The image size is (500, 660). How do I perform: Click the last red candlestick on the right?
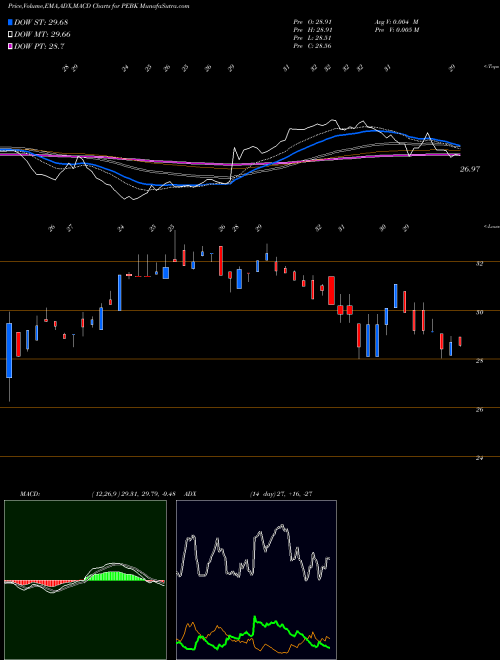(460, 341)
